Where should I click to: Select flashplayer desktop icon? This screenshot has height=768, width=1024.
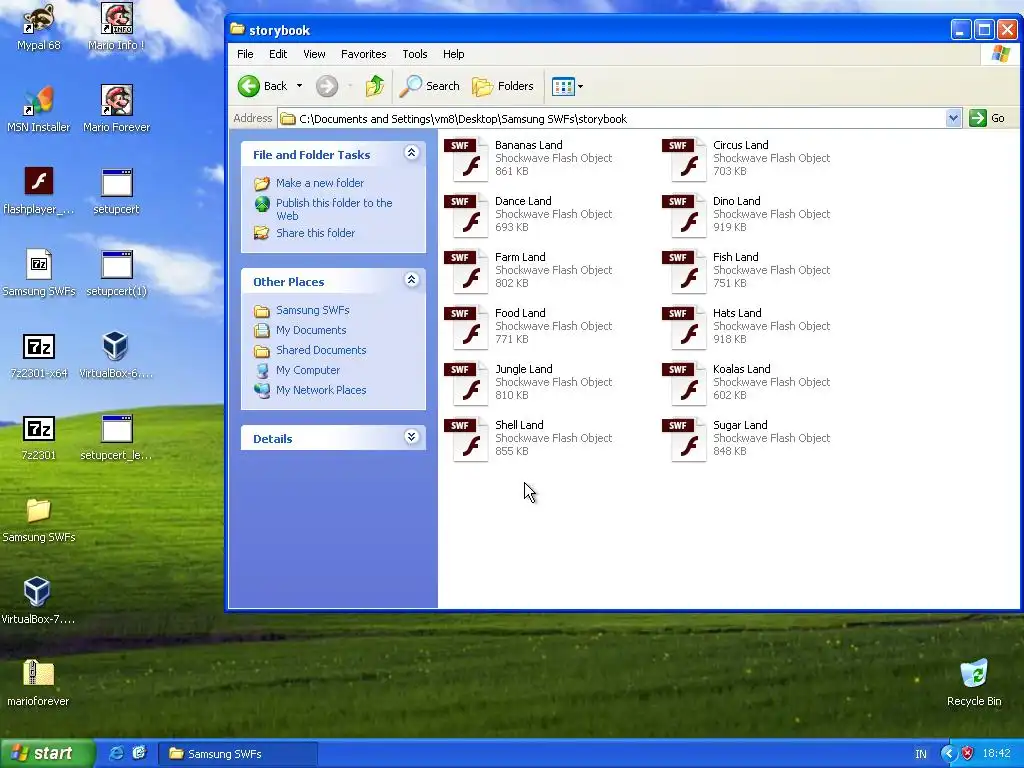click(39, 191)
